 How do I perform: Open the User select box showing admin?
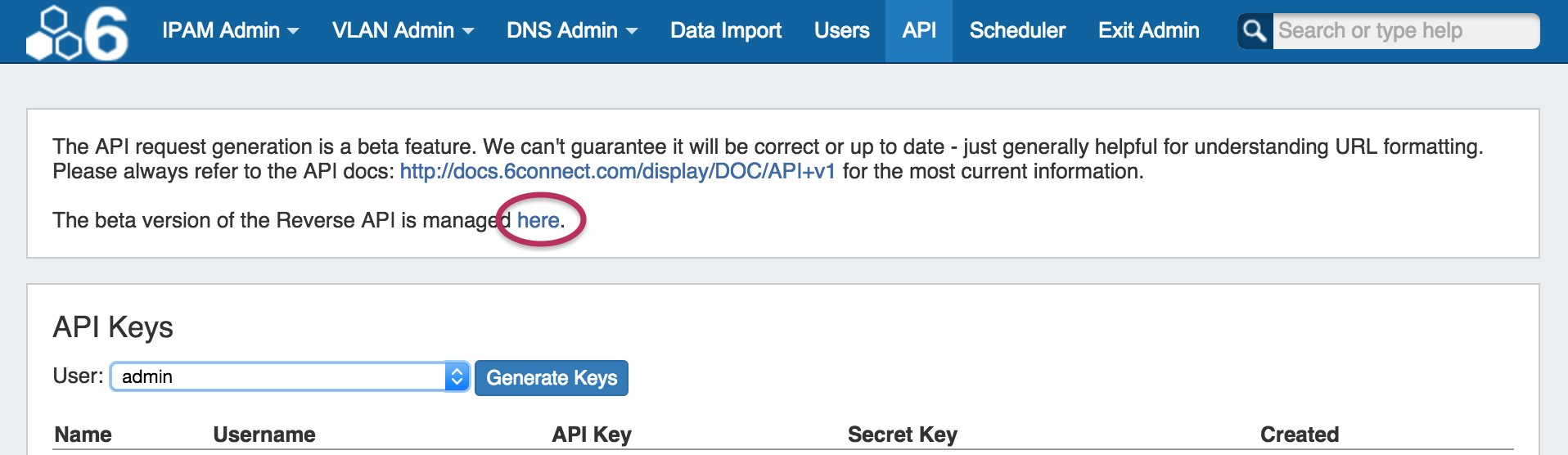point(290,376)
